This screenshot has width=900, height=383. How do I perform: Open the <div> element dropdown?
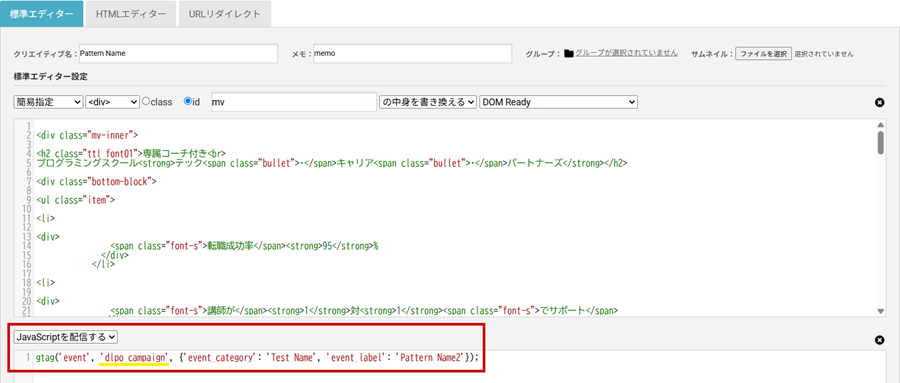point(112,102)
